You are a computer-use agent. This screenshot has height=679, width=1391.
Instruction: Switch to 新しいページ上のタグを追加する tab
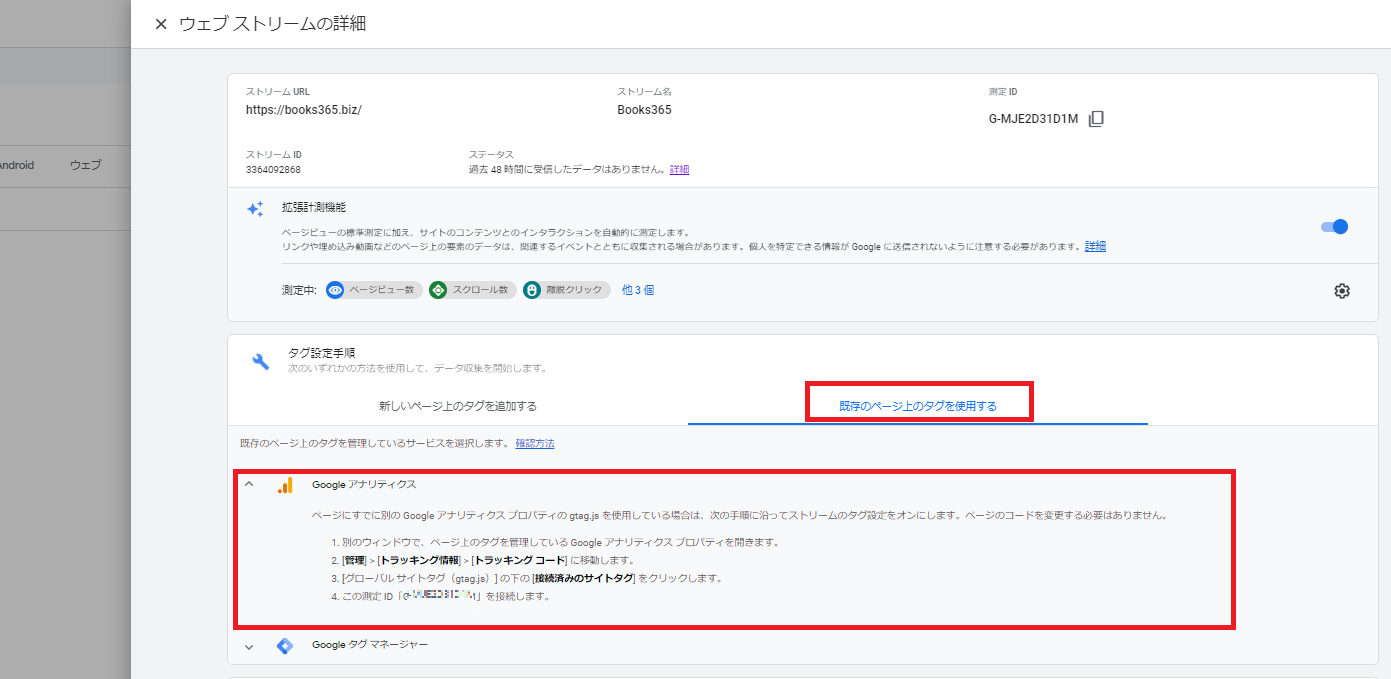[x=458, y=406]
